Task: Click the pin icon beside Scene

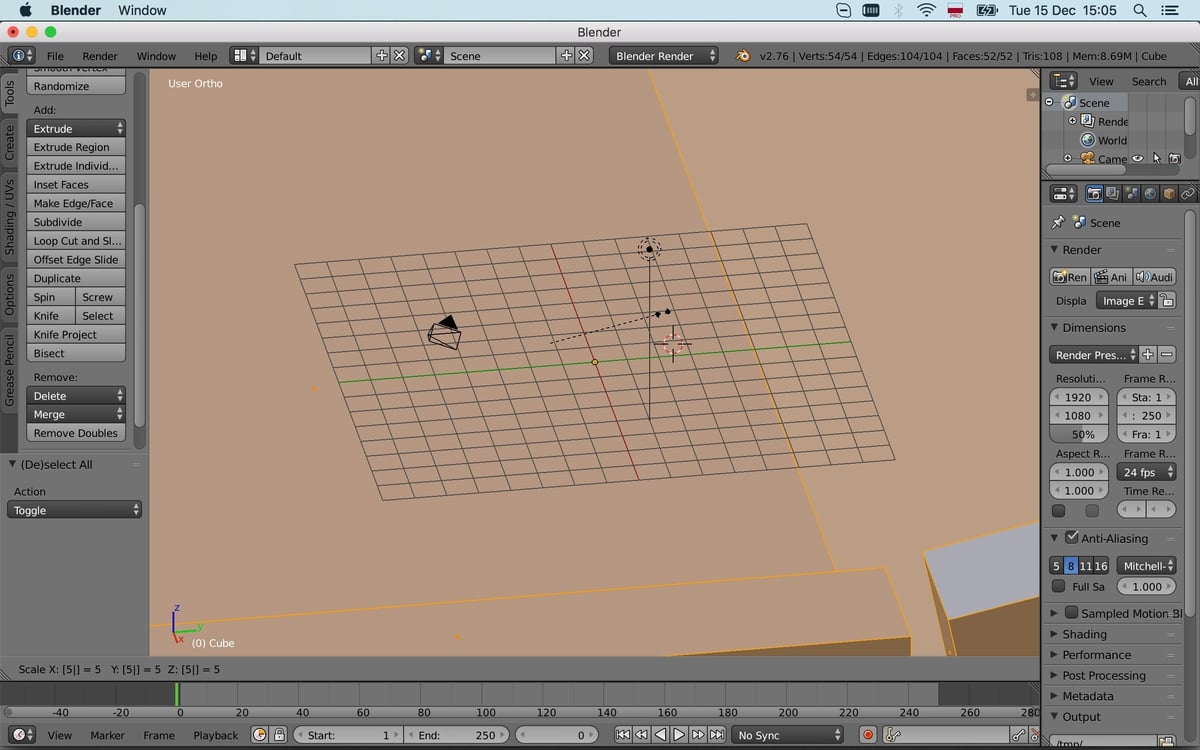Action: click(x=1058, y=223)
